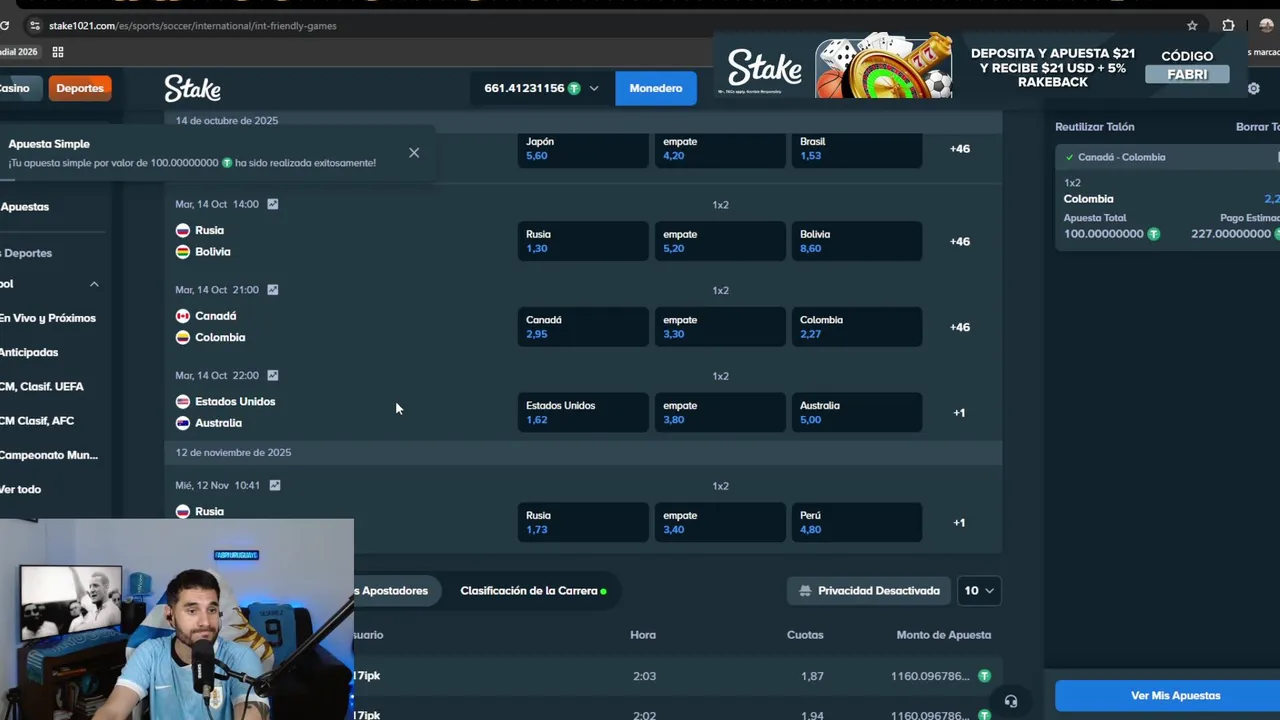
Task: Open Estados Unidos team flag icon
Action: 182,401
